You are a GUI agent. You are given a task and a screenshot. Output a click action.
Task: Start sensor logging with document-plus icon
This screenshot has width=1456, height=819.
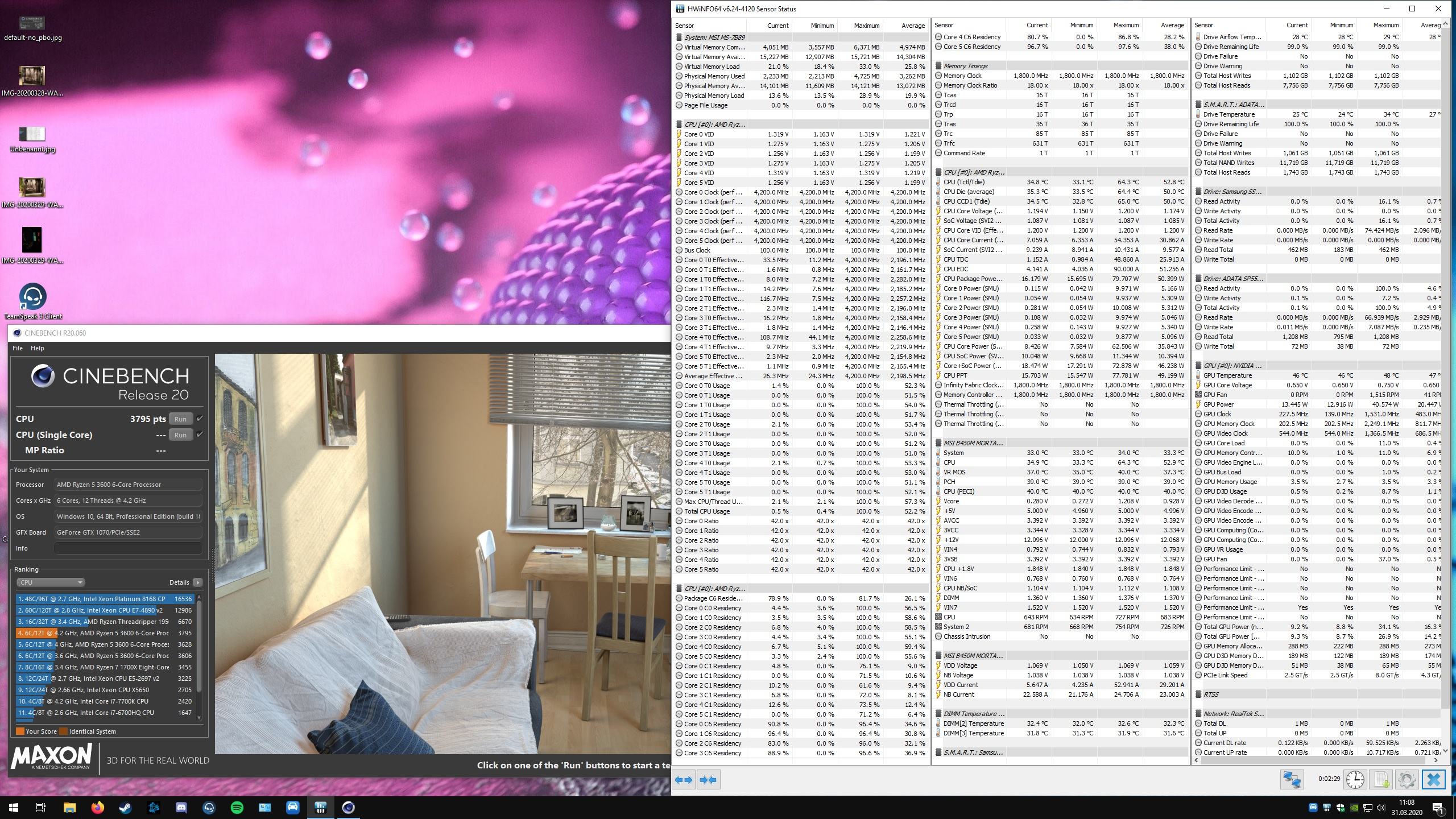1381,779
